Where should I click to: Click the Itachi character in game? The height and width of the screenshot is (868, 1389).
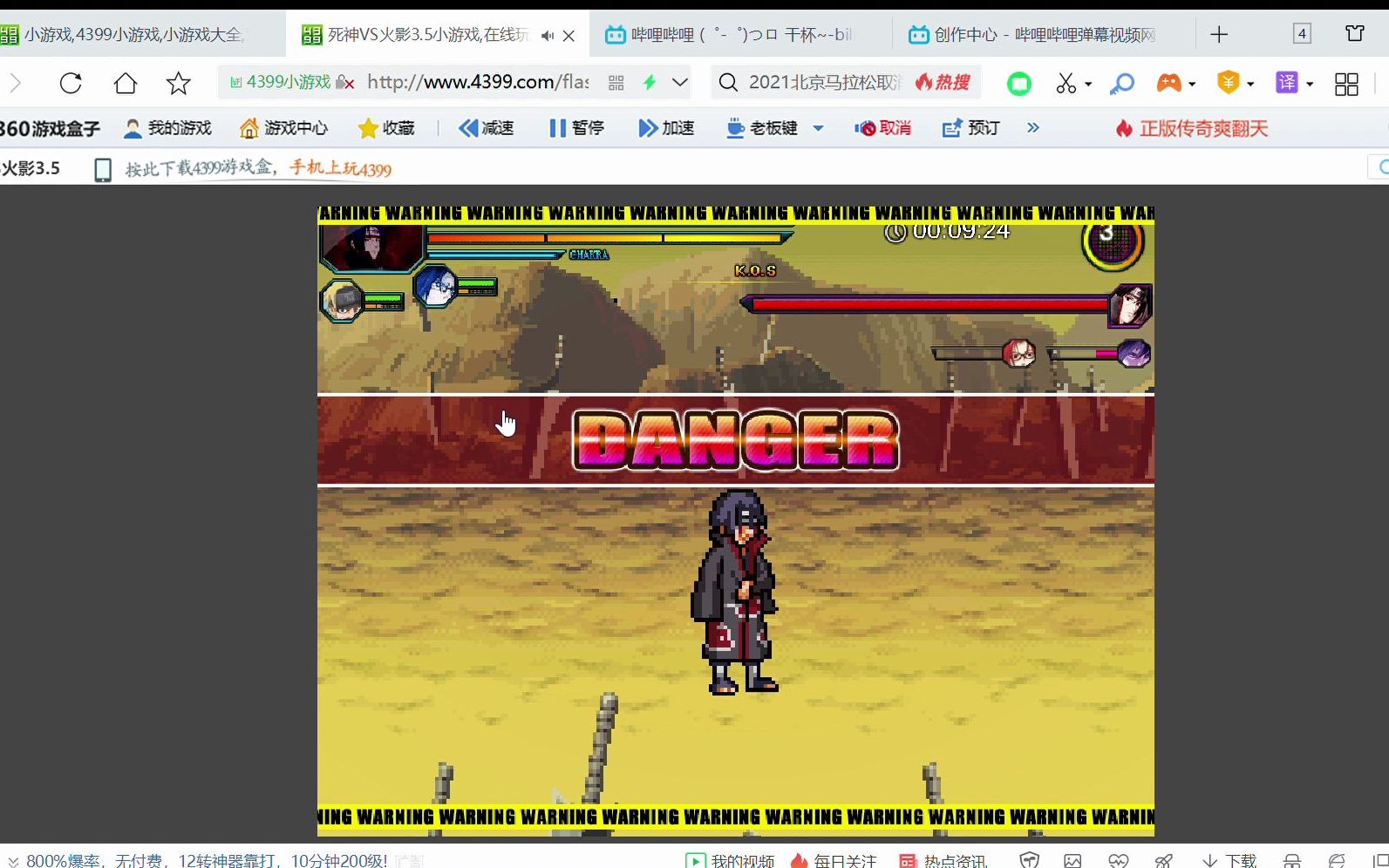[735, 593]
